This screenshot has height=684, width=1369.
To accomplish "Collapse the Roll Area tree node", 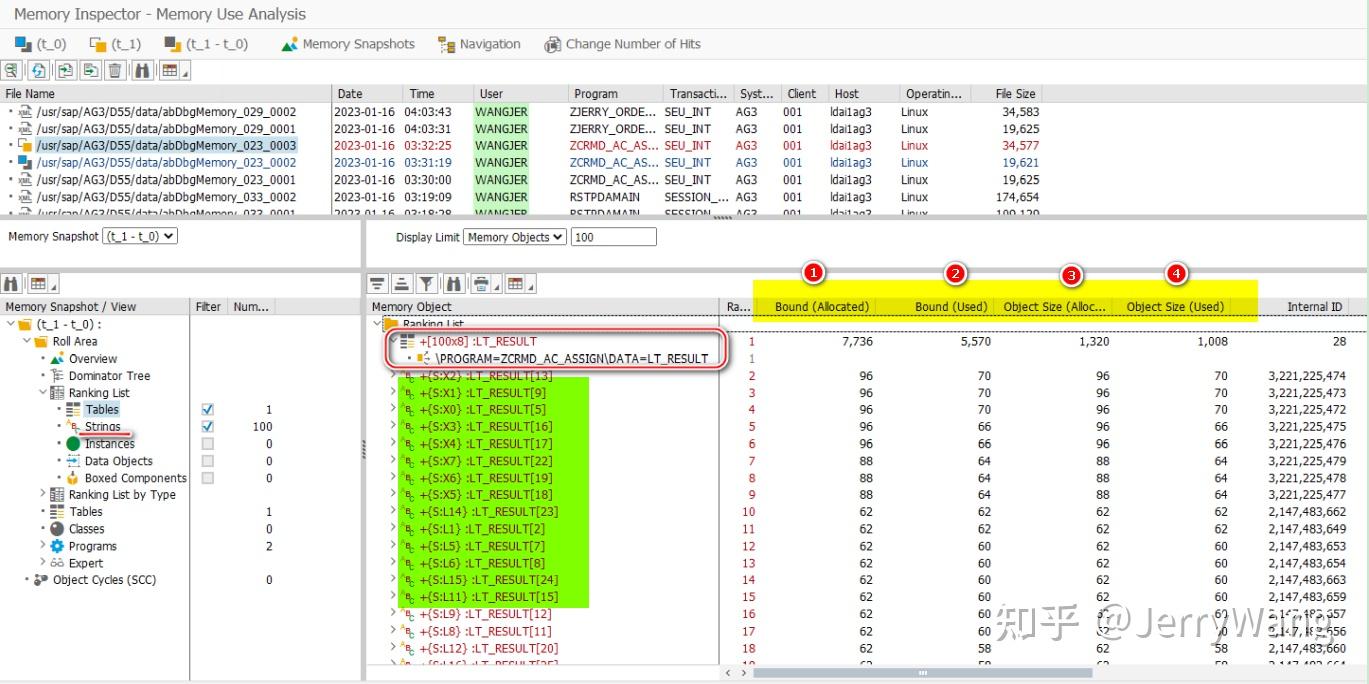I will tap(28, 341).
